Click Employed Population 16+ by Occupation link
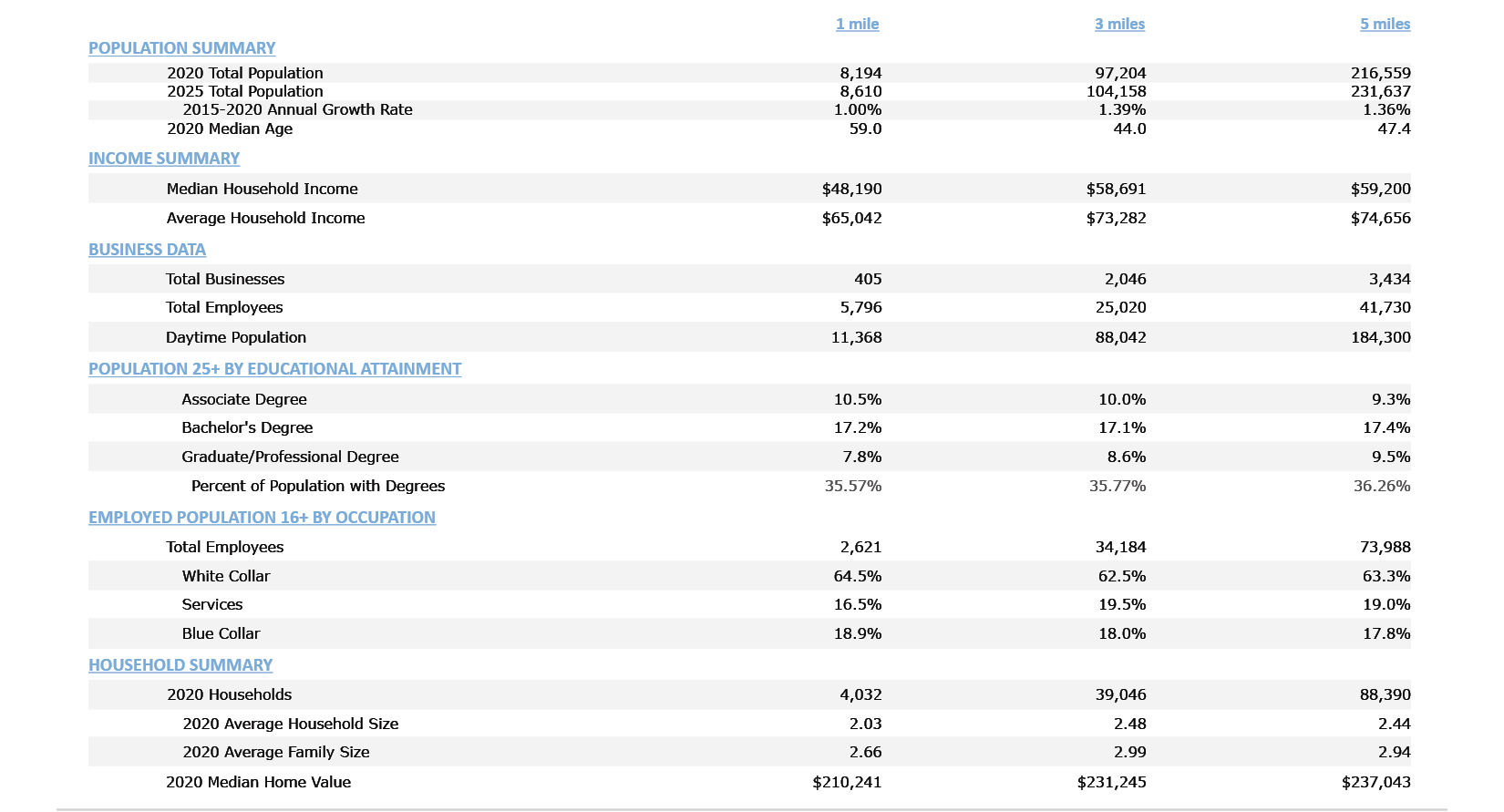 [262, 518]
